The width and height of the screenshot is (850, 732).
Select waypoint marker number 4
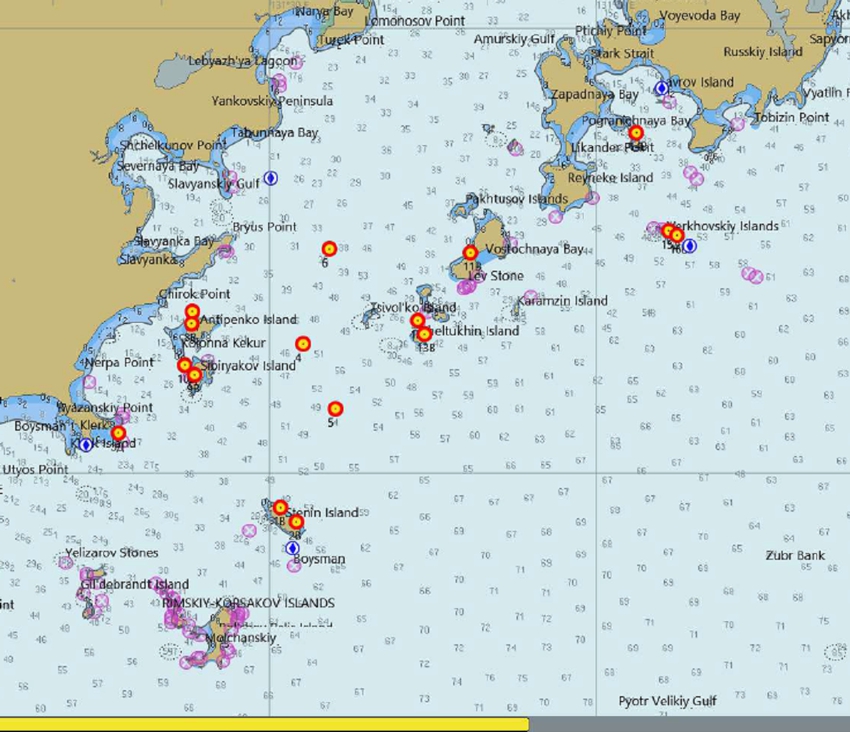click(302, 344)
